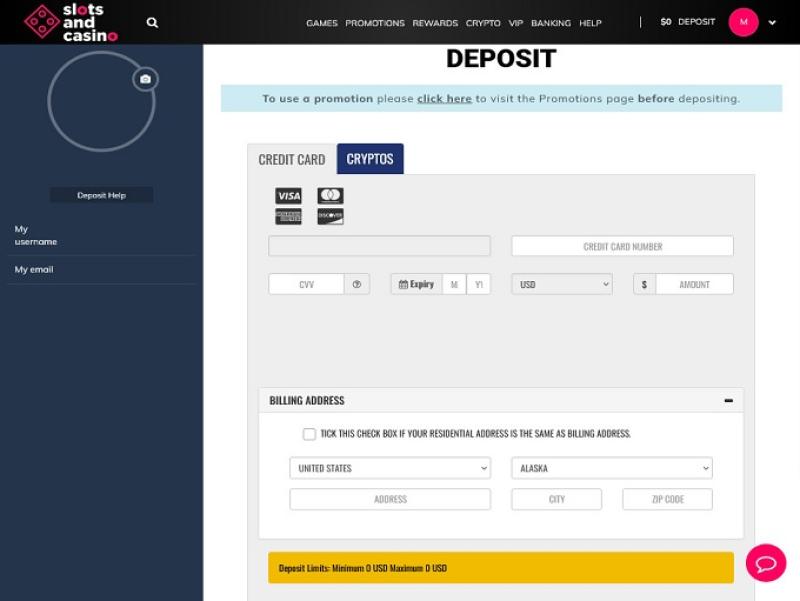Screen dimensions: 800x601
Task: Open the USD currency dropdown
Action: [x=561, y=284]
